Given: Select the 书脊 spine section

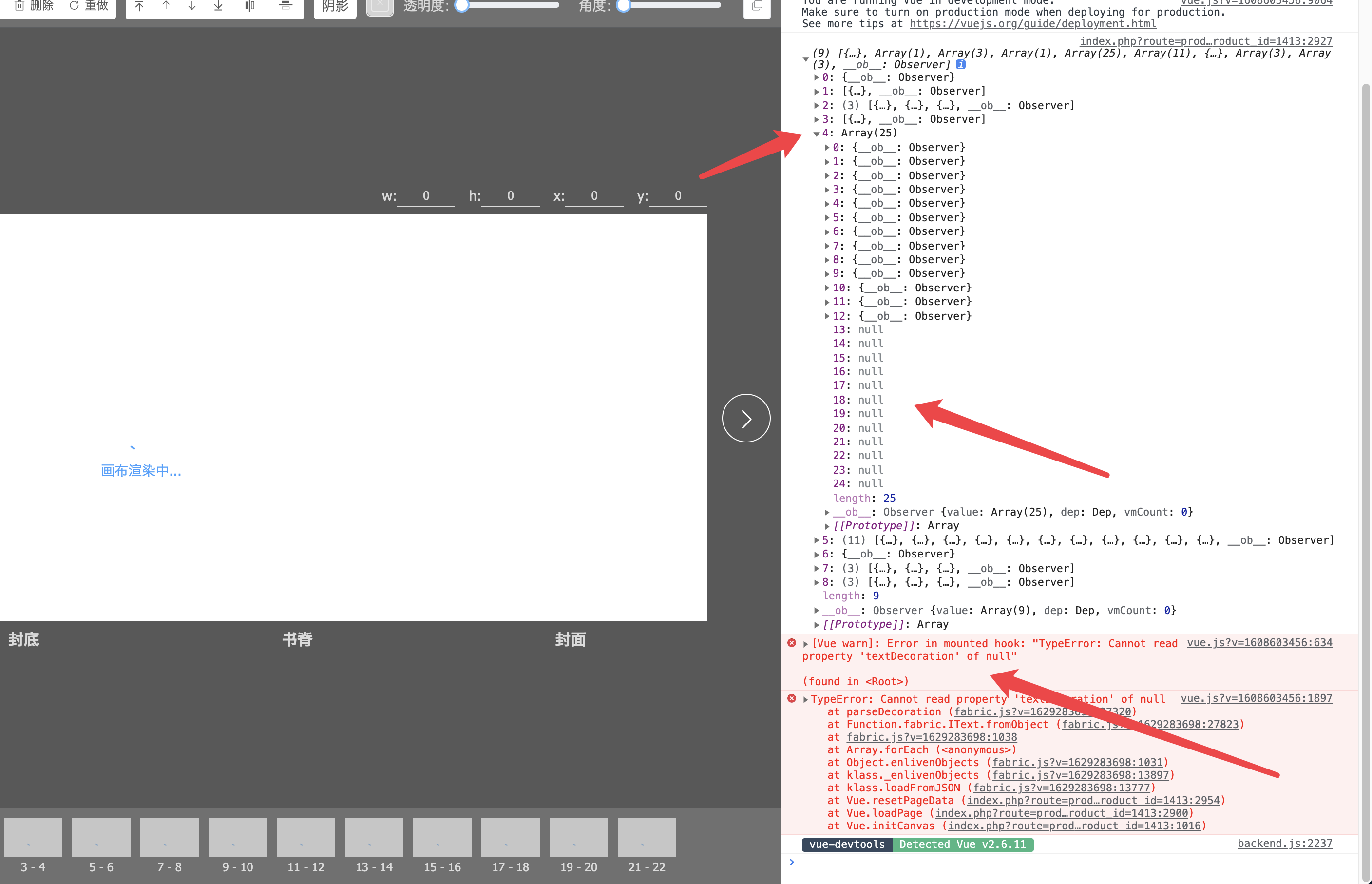Looking at the screenshot, I should [x=297, y=639].
